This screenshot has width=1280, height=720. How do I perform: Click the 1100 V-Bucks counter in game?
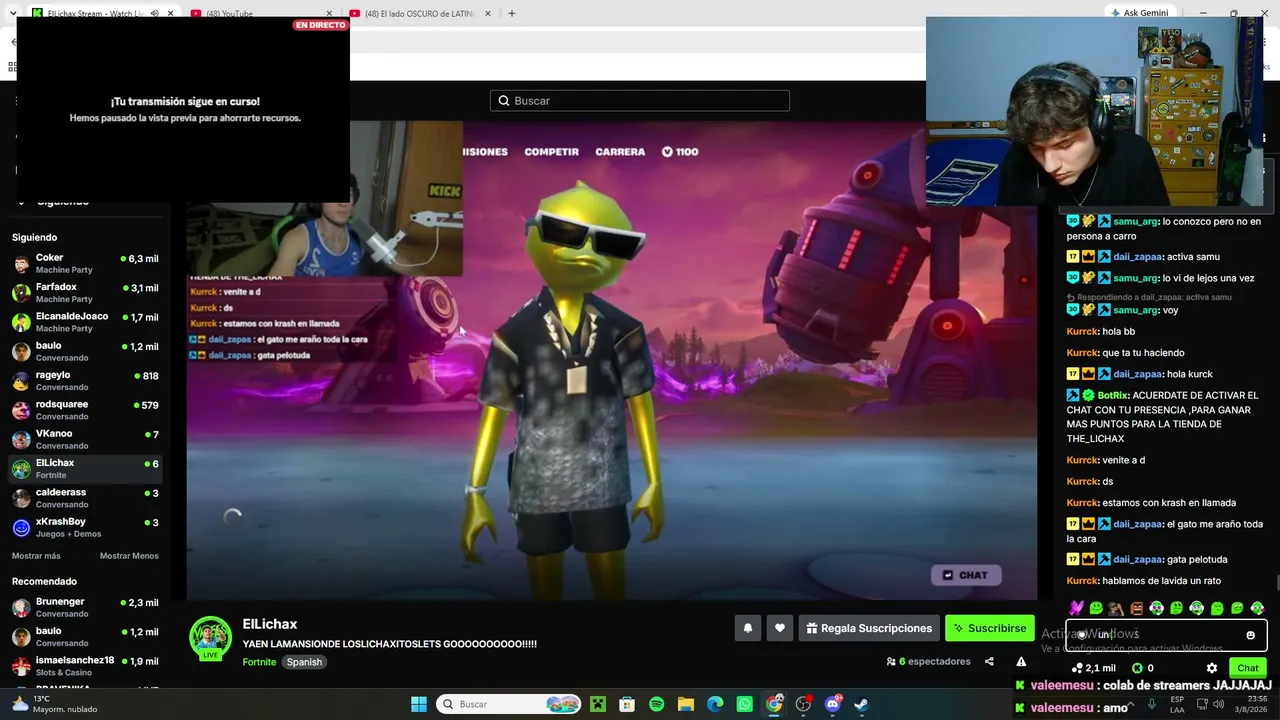pyautogui.click(x=680, y=152)
